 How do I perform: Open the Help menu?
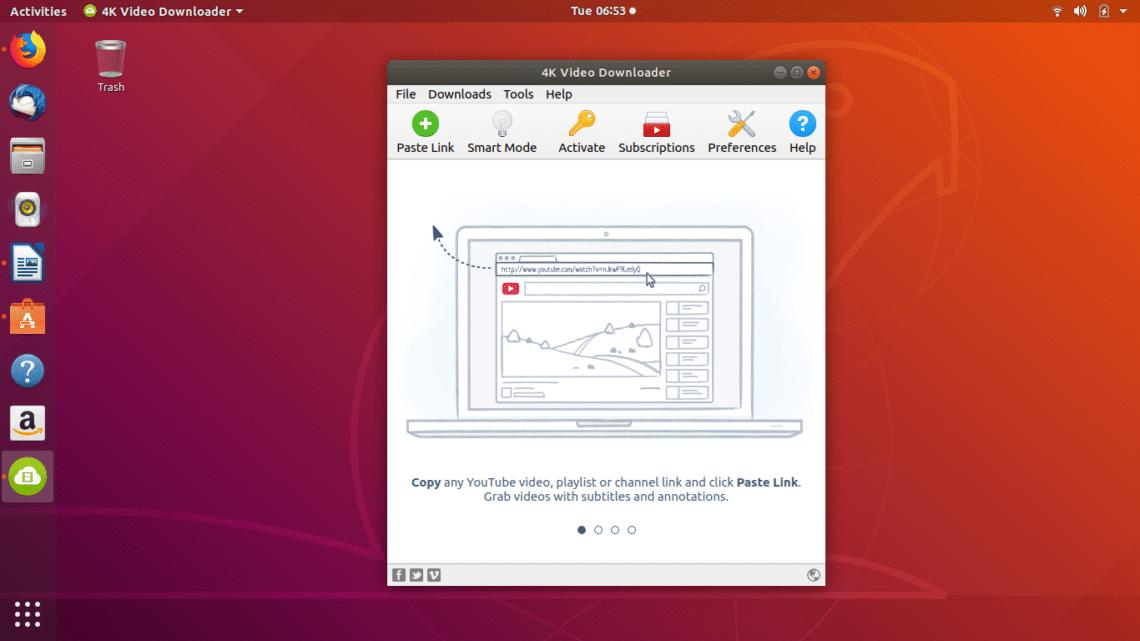558,94
